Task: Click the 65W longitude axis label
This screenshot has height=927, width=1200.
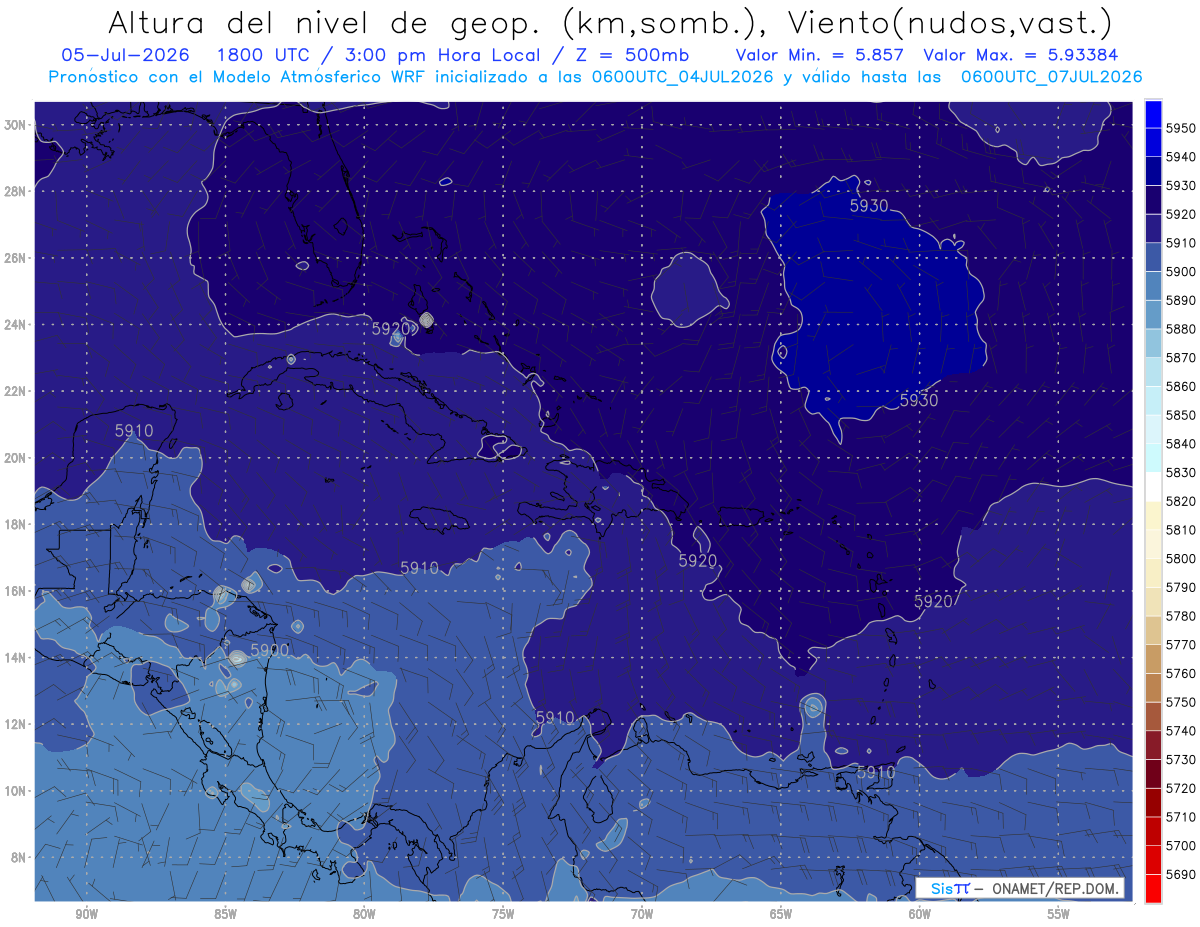Action: coord(781,914)
